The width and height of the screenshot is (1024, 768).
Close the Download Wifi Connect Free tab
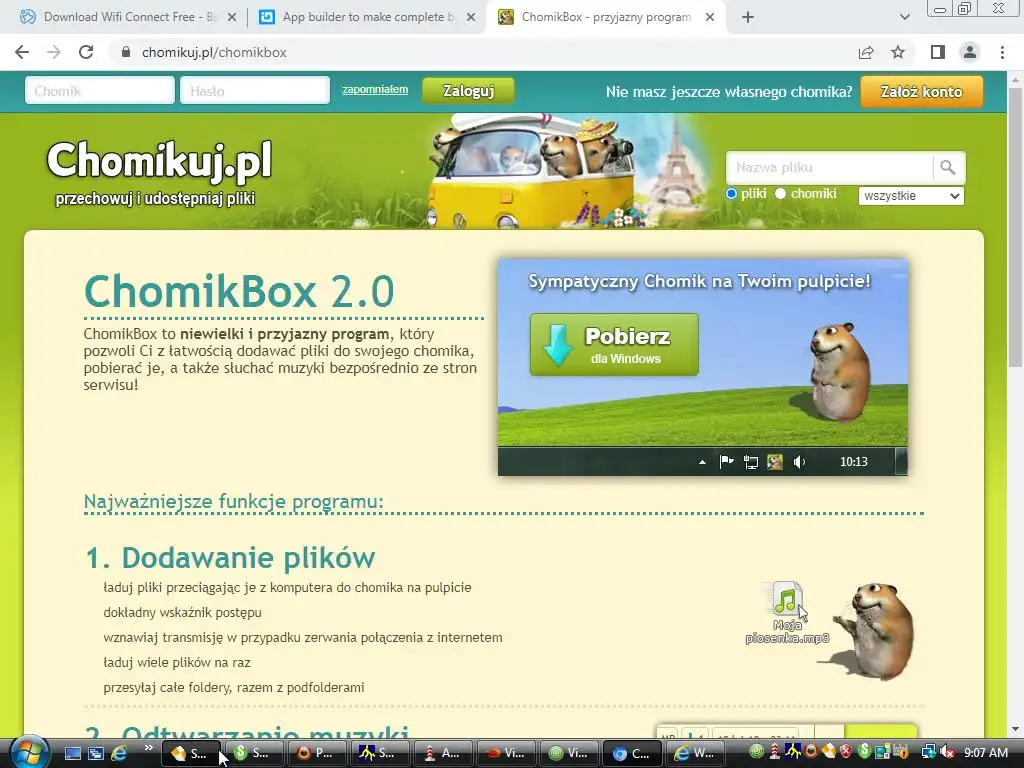click(x=232, y=18)
